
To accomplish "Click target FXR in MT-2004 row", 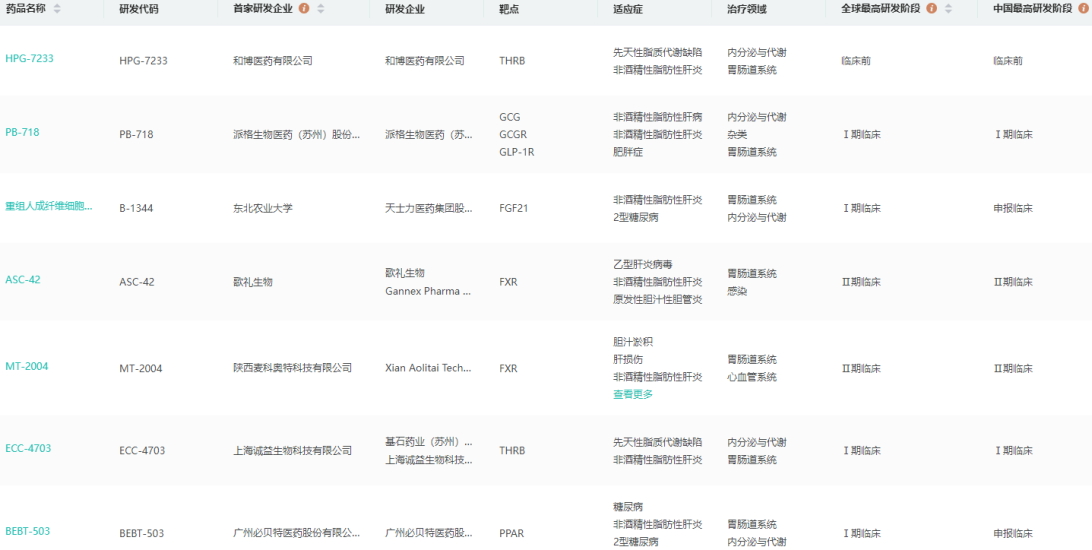I will tap(508, 368).
